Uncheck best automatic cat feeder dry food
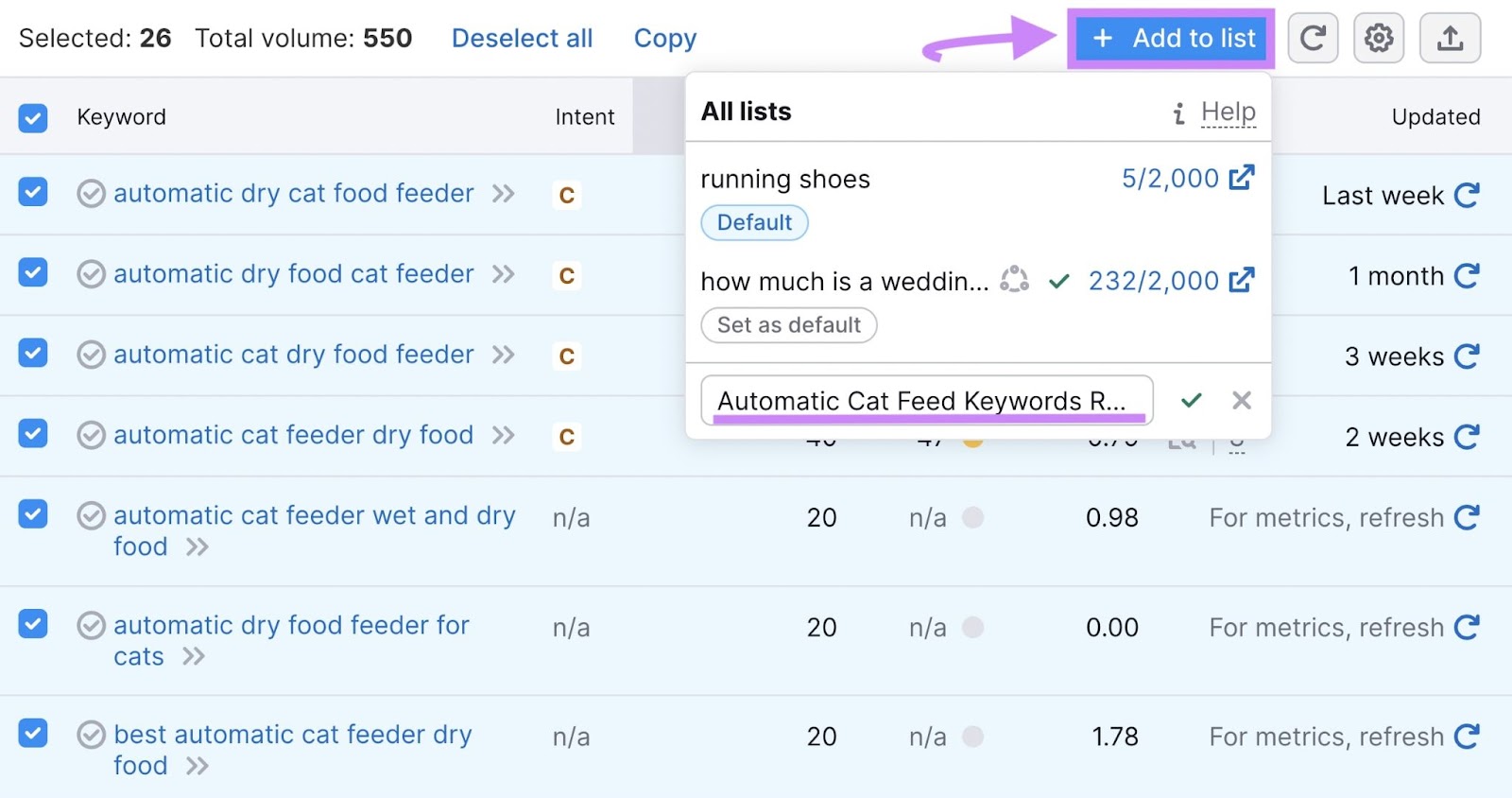Image resolution: width=1512 pixels, height=798 pixels. click(33, 734)
